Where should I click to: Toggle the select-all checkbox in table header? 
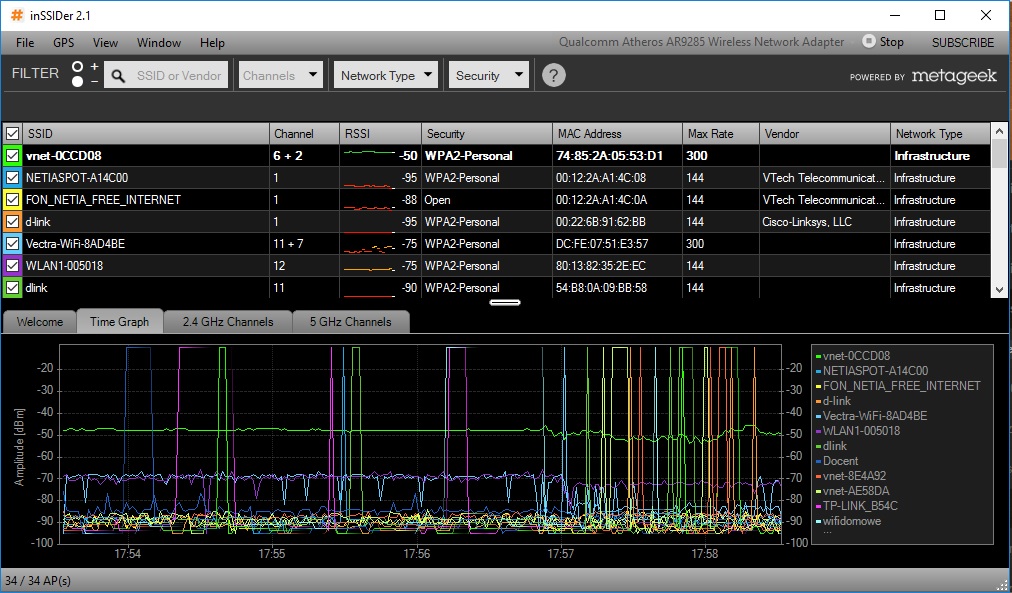point(12,133)
